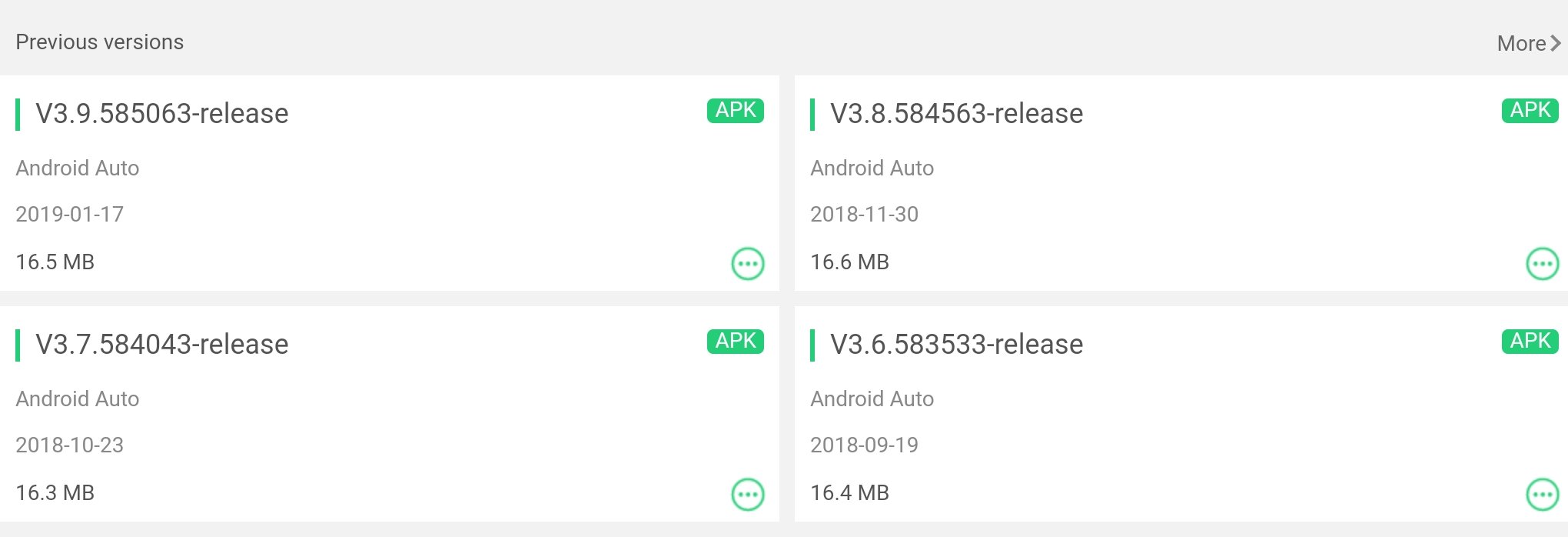Click APK badge on V3.9.585063-release

735,111
